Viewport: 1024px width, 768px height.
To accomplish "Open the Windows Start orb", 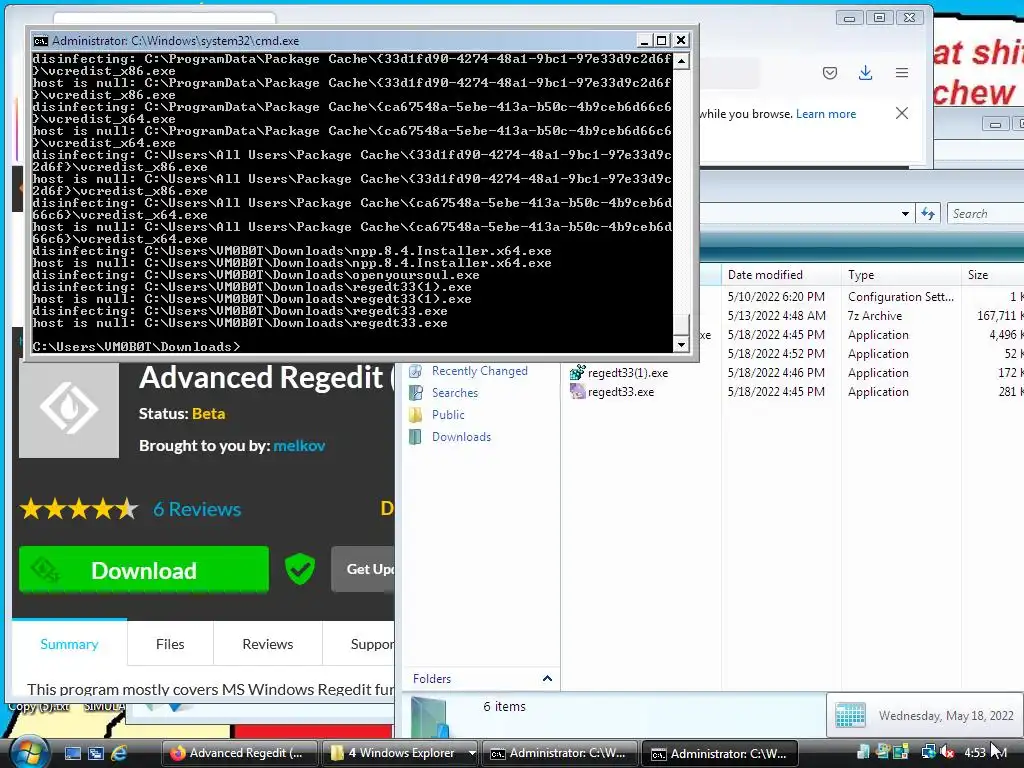I will 28,752.
